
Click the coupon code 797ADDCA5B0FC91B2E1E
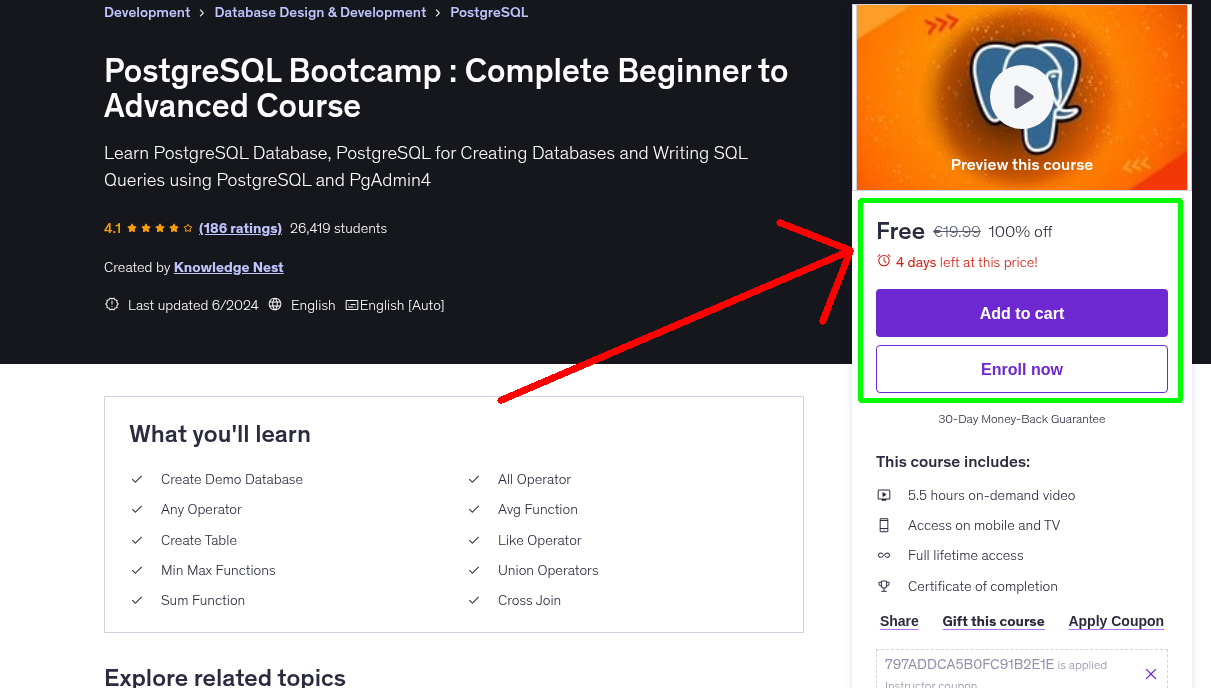[969, 663]
